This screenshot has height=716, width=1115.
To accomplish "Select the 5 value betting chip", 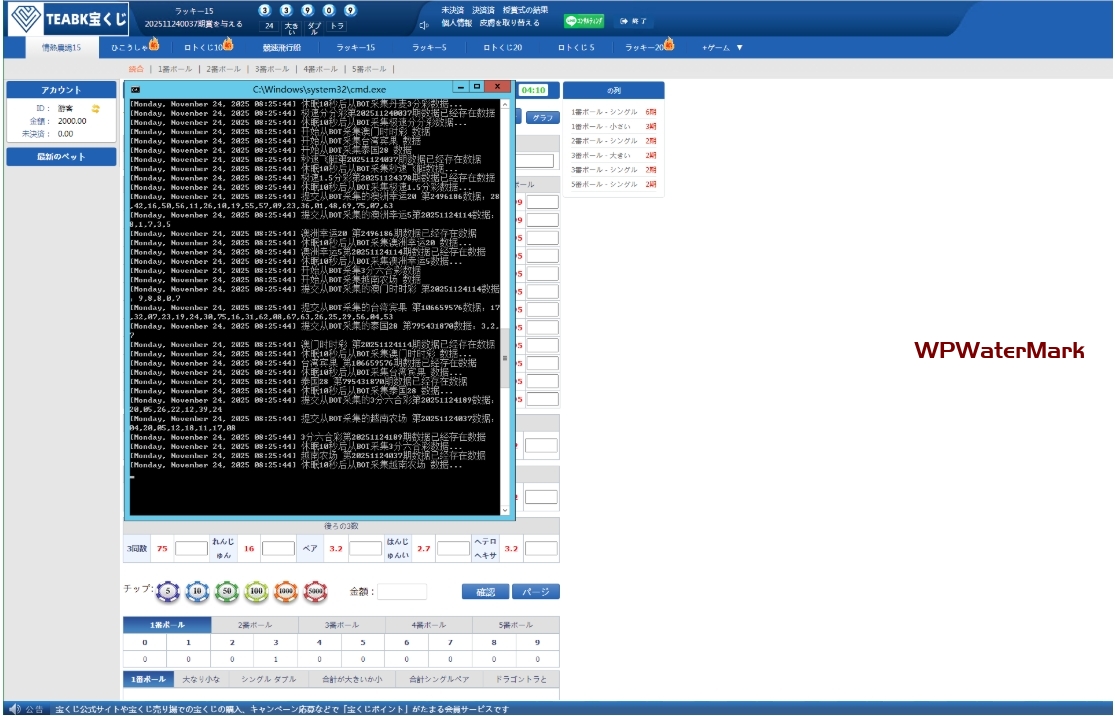I will tap(169, 592).
